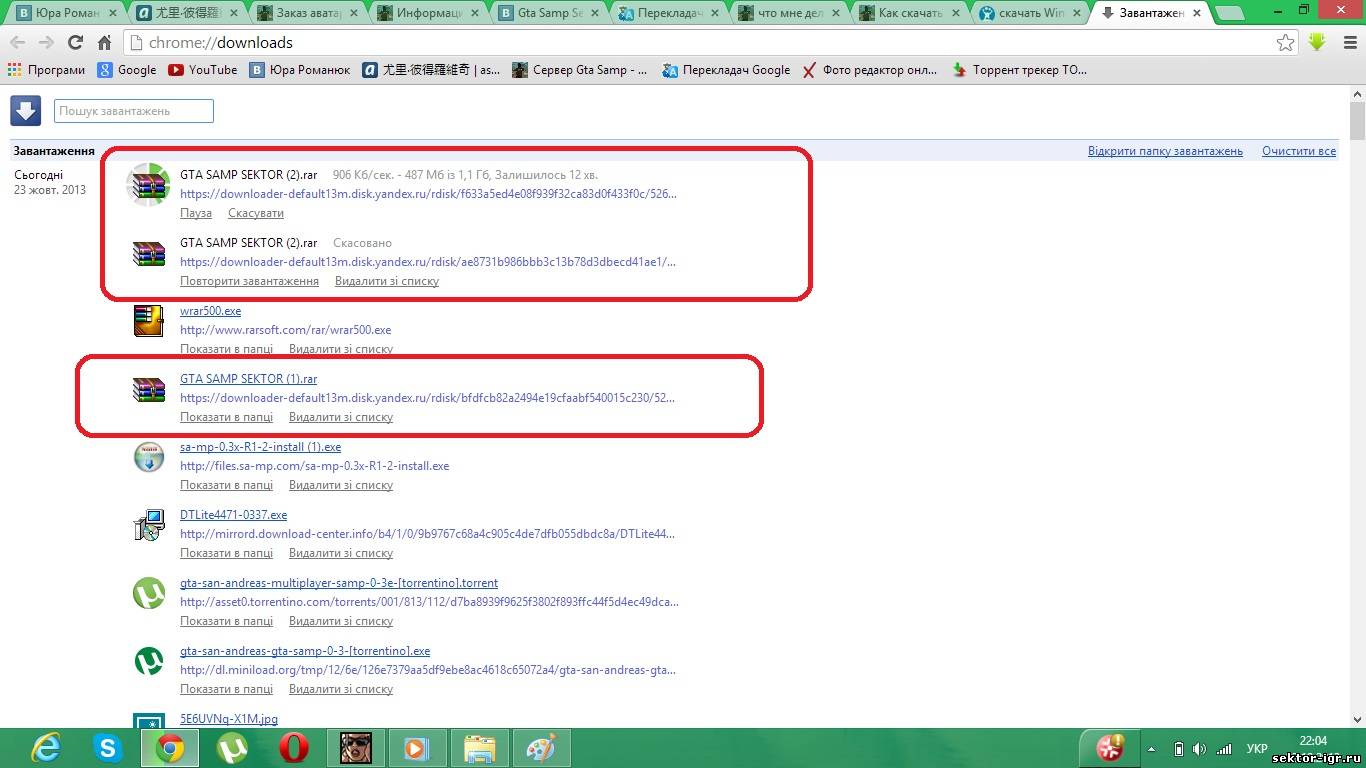
Task: Click Видалити зі списку for GTA SAMP SEKTOR (1).rar
Action: pyautogui.click(x=341, y=417)
